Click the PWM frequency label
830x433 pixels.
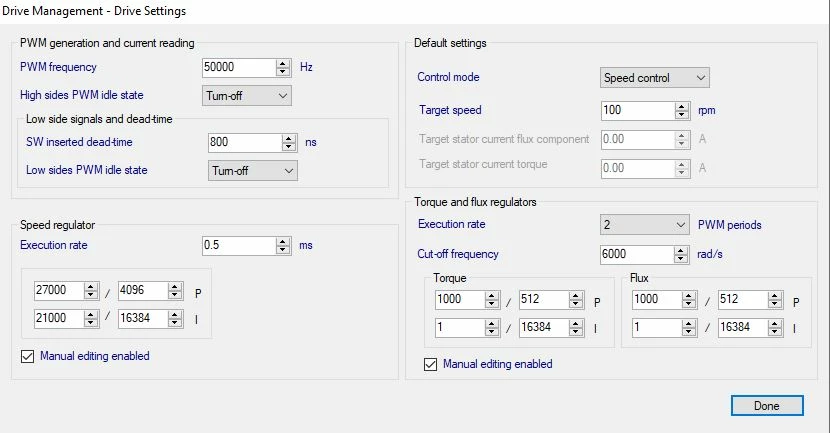click(58, 67)
